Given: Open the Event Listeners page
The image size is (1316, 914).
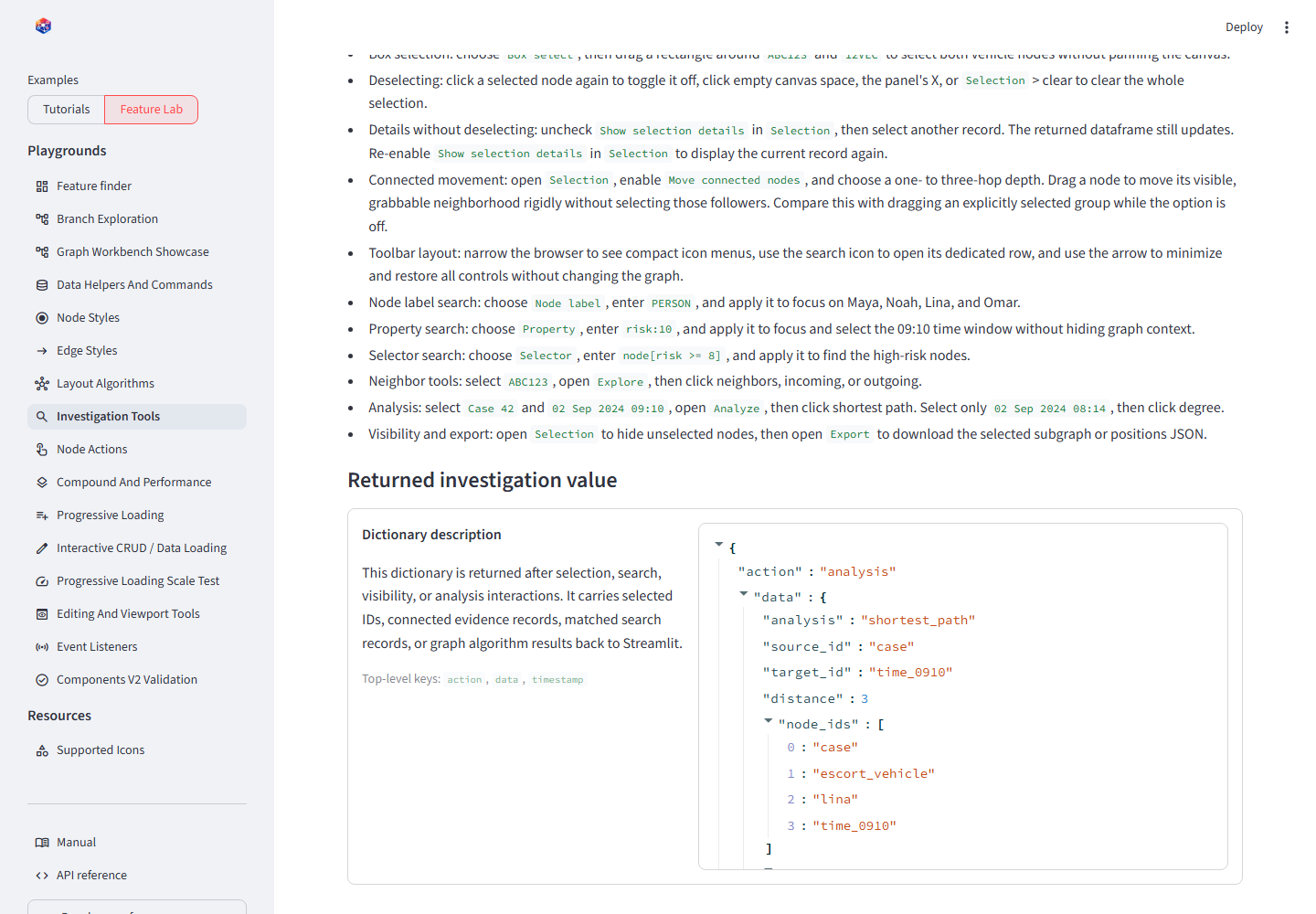Looking at the screenshot, I should pos(137,647).
